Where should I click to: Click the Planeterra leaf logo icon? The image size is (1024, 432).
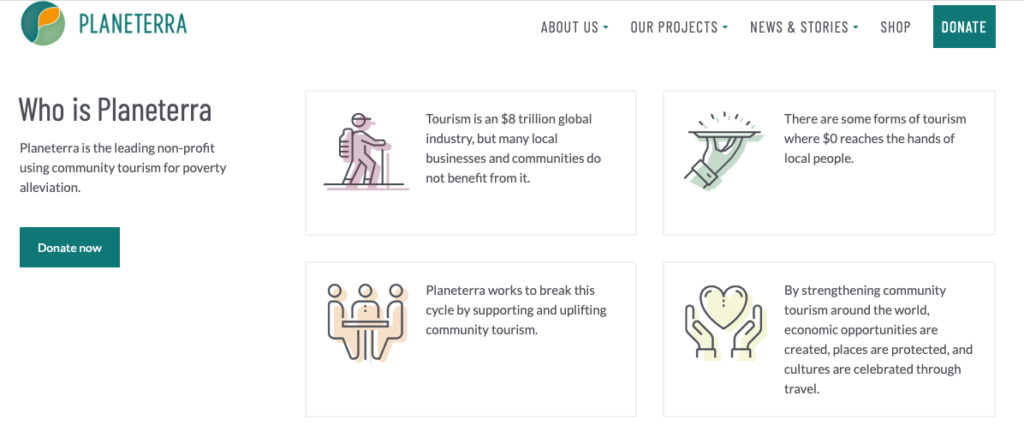click(x=43, y=23)
